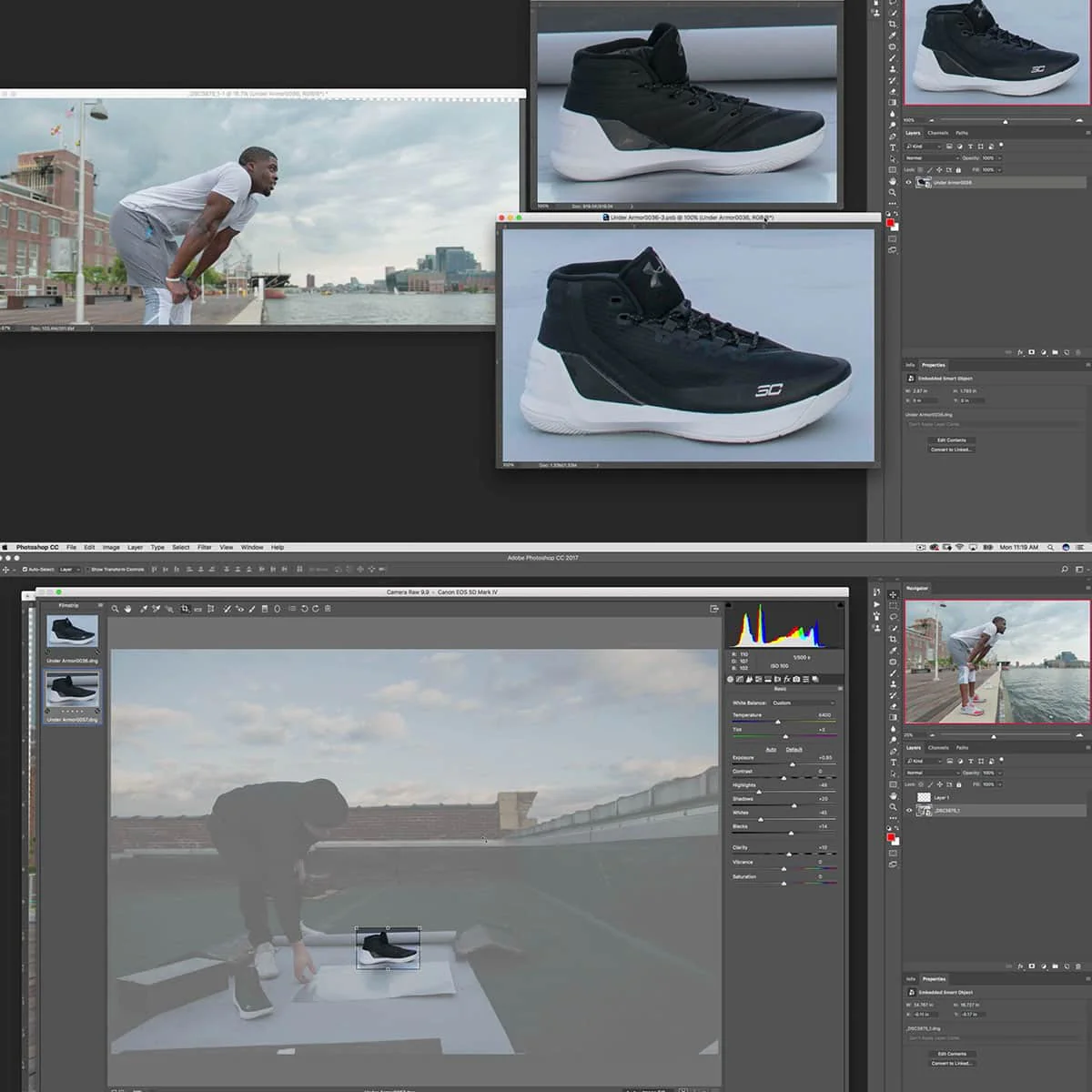Select the Hand tool in Camera Raw toolbar

coord(127,608)
